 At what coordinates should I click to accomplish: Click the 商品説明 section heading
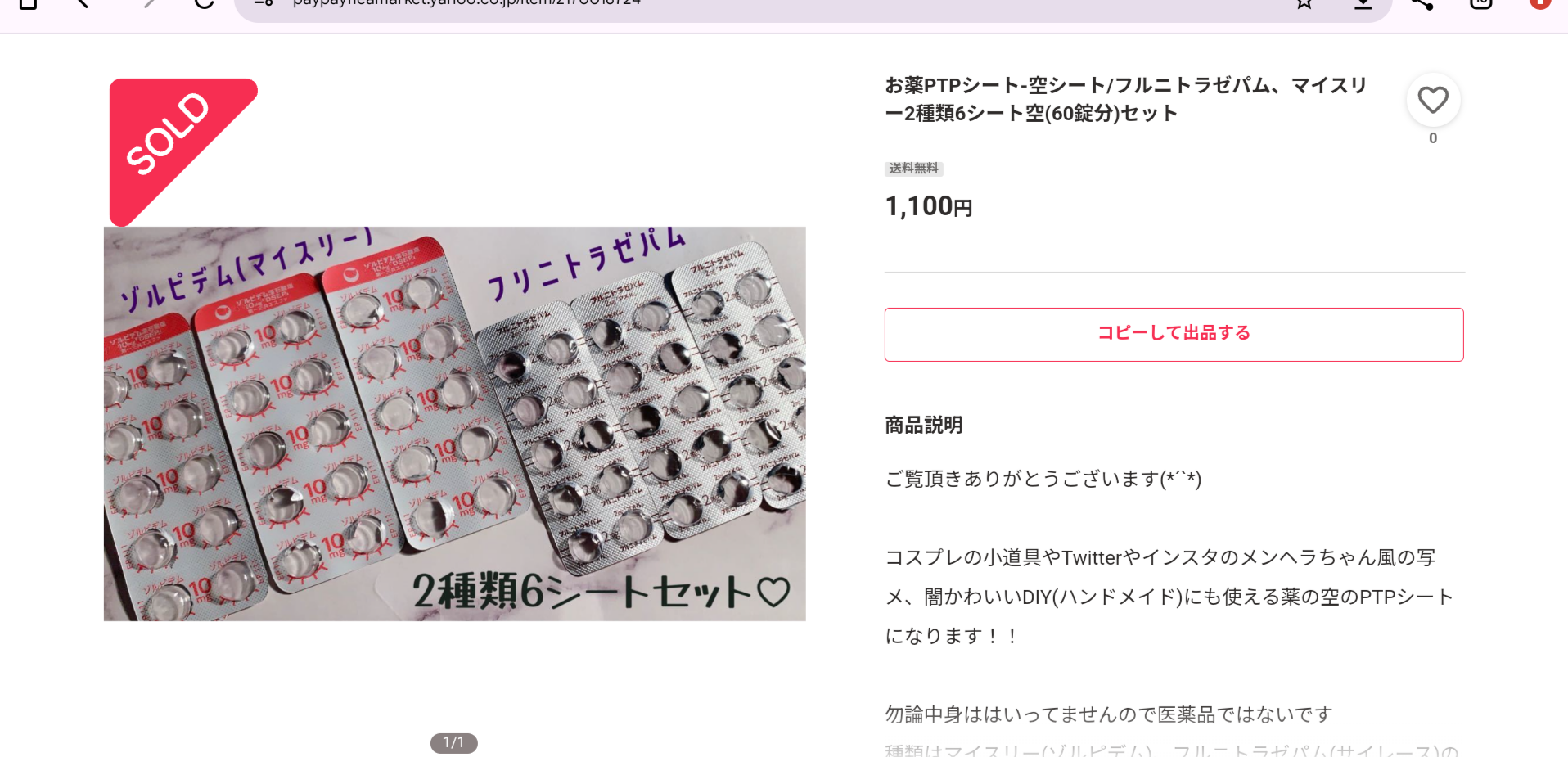click(x=924, y=425)
